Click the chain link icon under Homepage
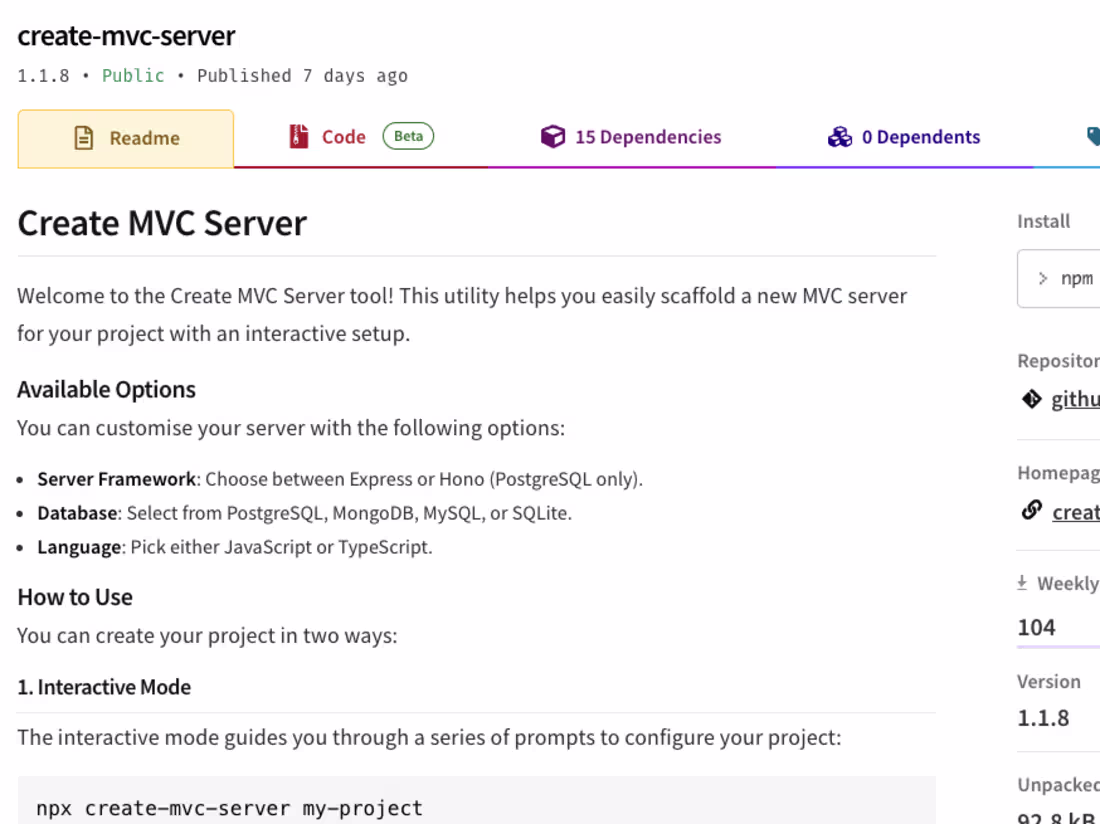The width and height of the screenshot is (1100, 824). point(1031,509)
